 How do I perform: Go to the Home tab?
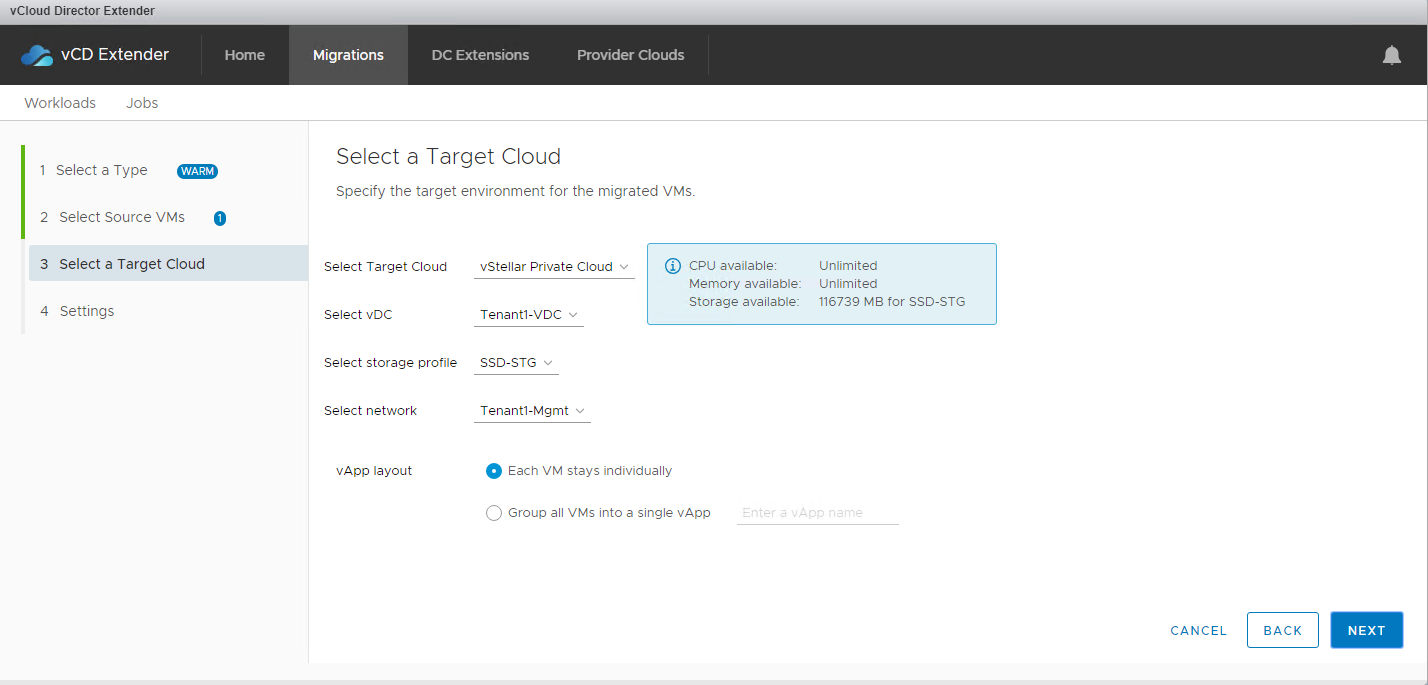pyautogui.click(x=245, y=55)
